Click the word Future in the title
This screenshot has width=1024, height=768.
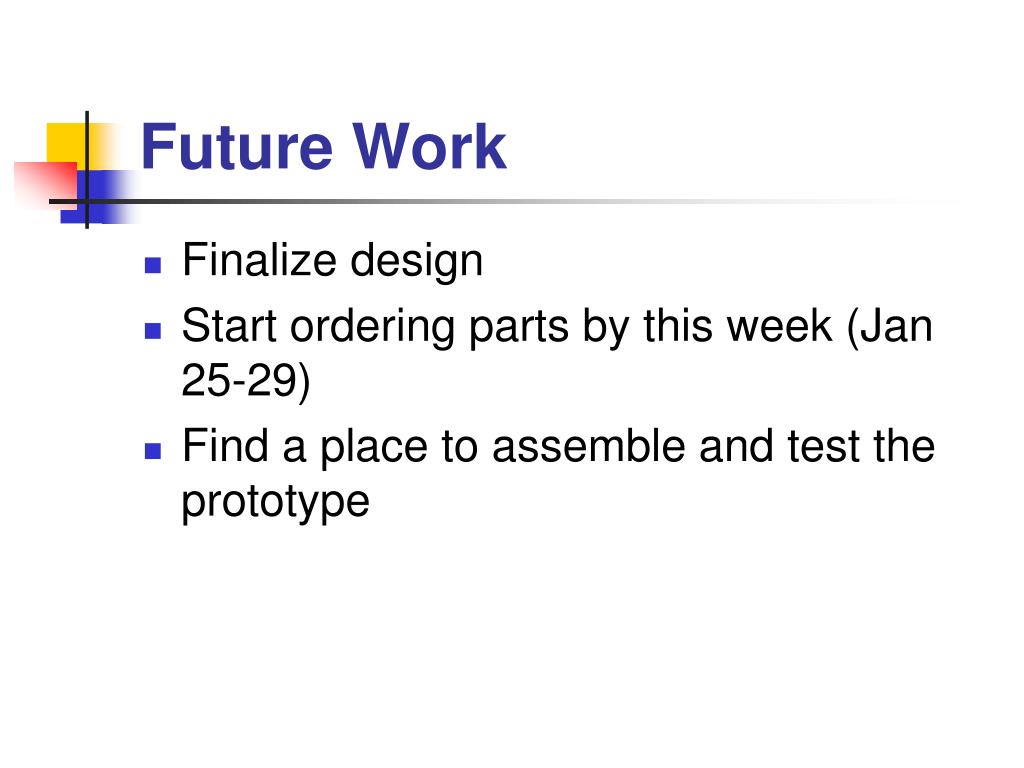(237, 146)
